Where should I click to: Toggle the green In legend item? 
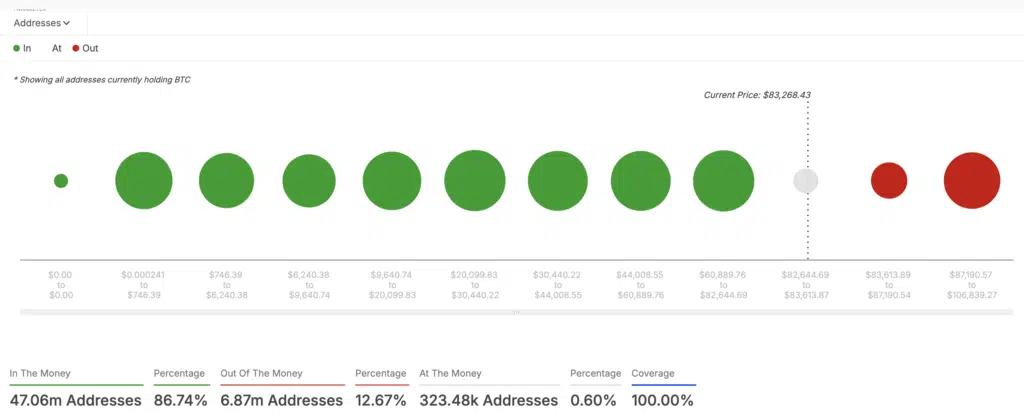21,48
